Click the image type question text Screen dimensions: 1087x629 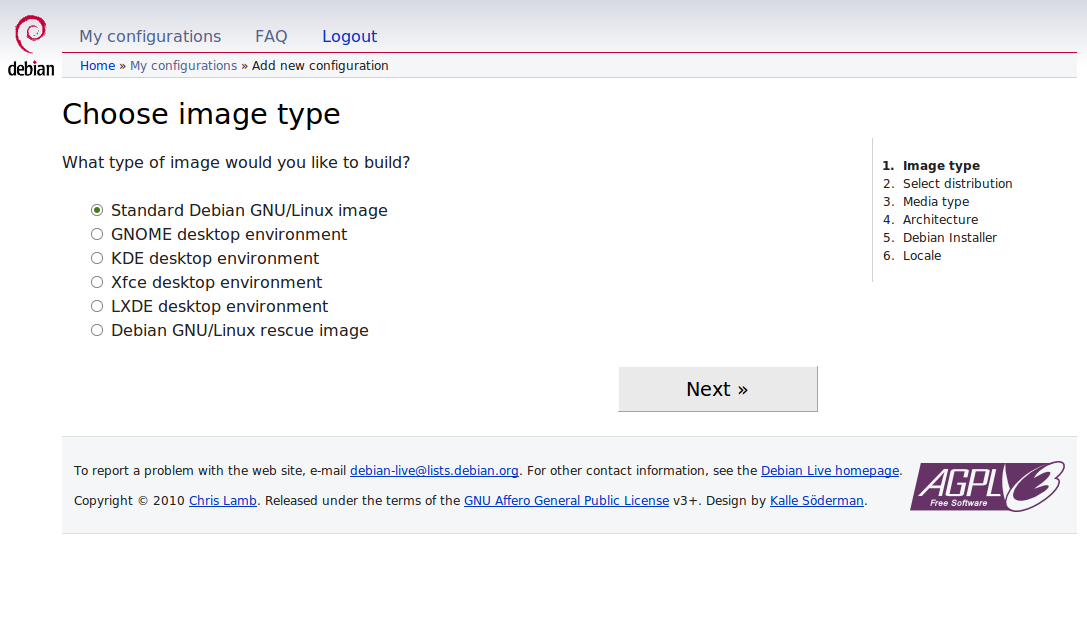(x=236, y=162)
